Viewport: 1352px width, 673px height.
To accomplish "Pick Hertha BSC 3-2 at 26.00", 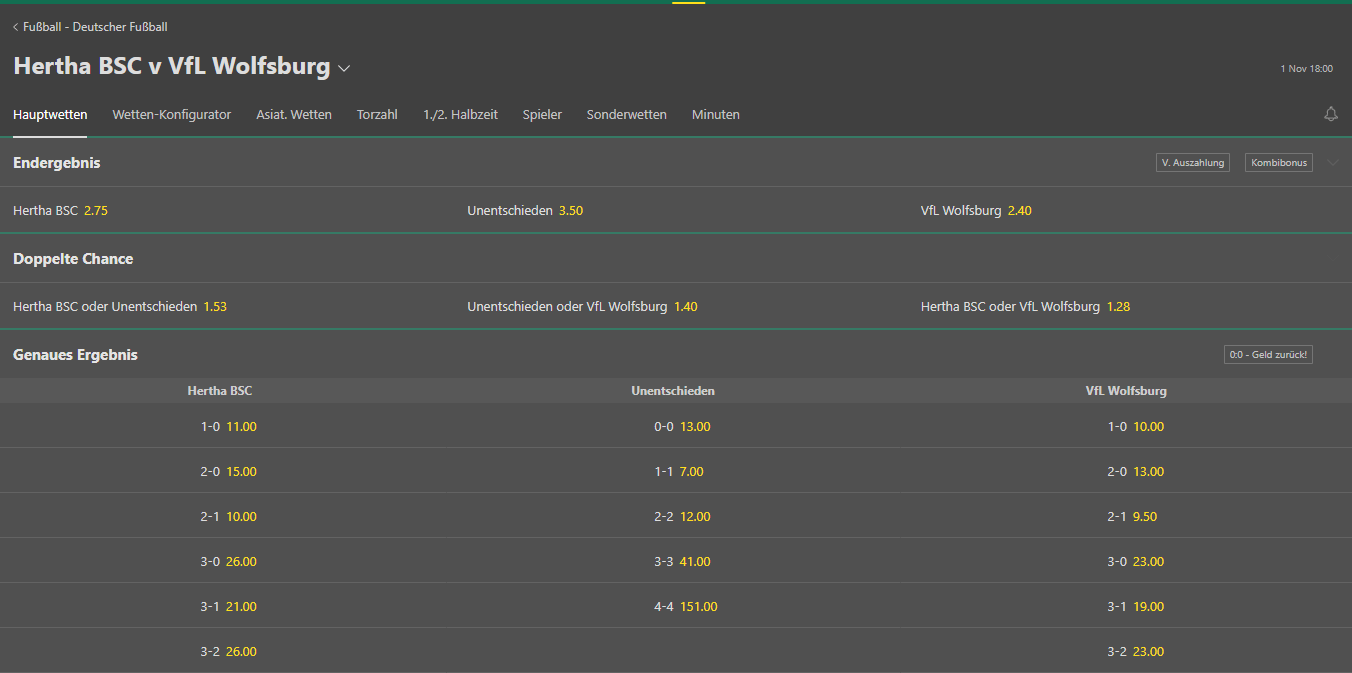I will click(228, 651).
